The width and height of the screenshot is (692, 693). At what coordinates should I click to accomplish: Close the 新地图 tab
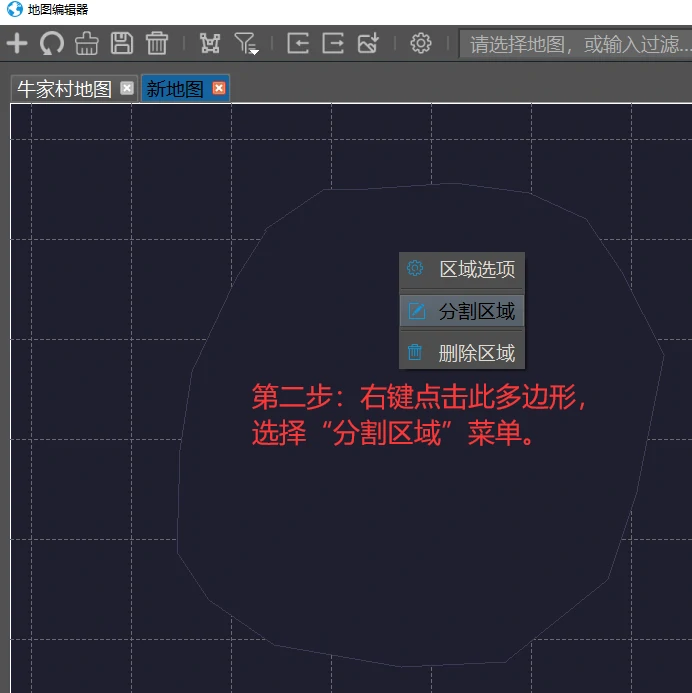click(x=219, y=88)
